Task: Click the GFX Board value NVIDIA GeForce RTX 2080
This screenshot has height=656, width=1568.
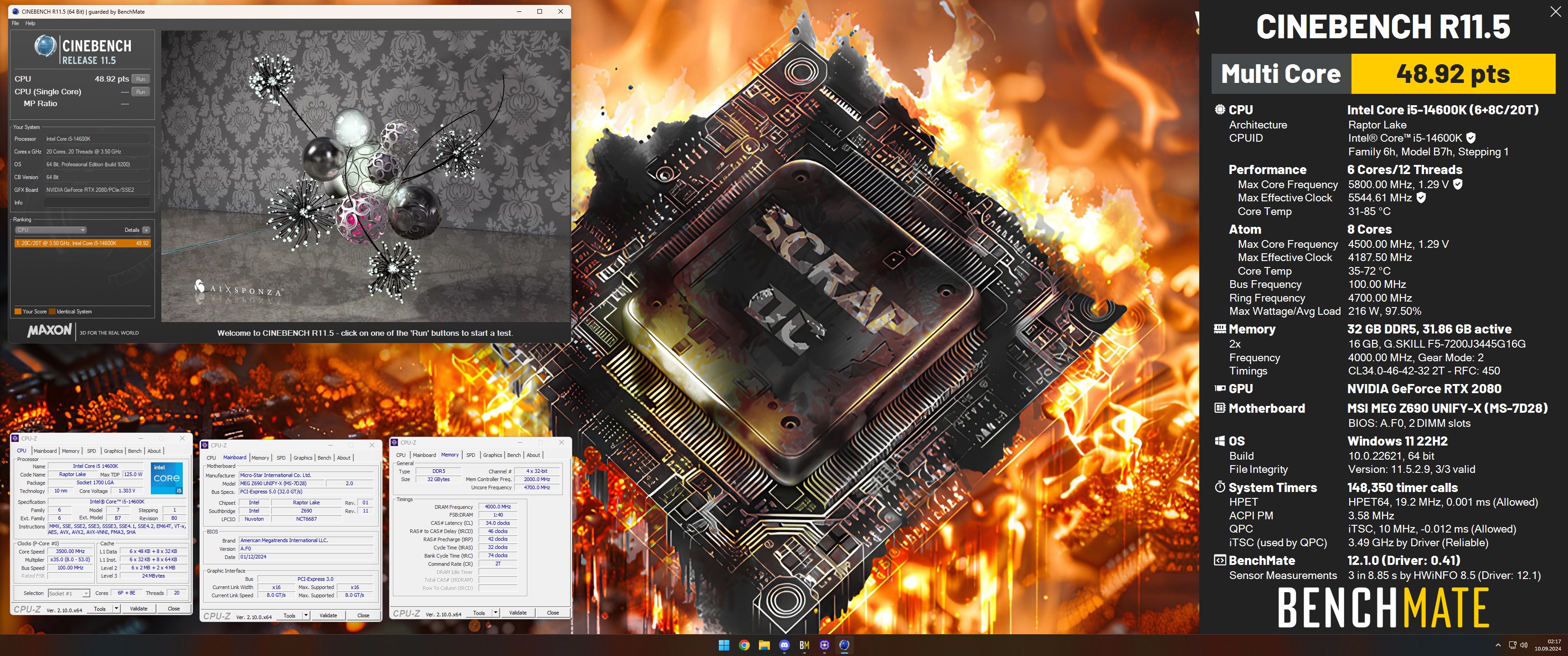Action: [x=97, y=190]
